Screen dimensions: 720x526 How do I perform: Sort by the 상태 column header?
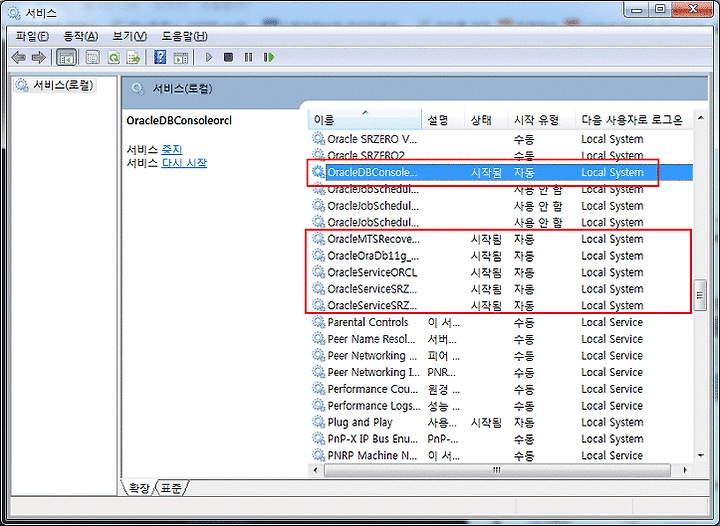coord(486,120)
